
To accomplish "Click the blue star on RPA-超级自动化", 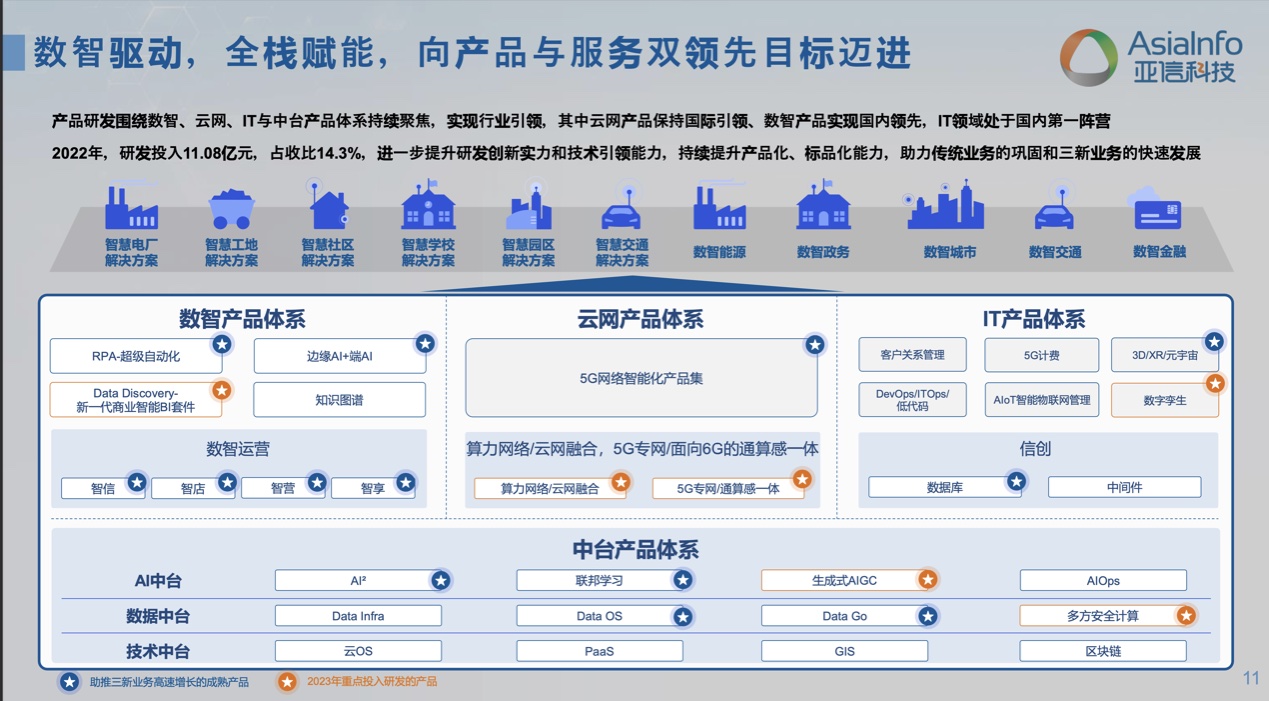I will tap(222, 344).
